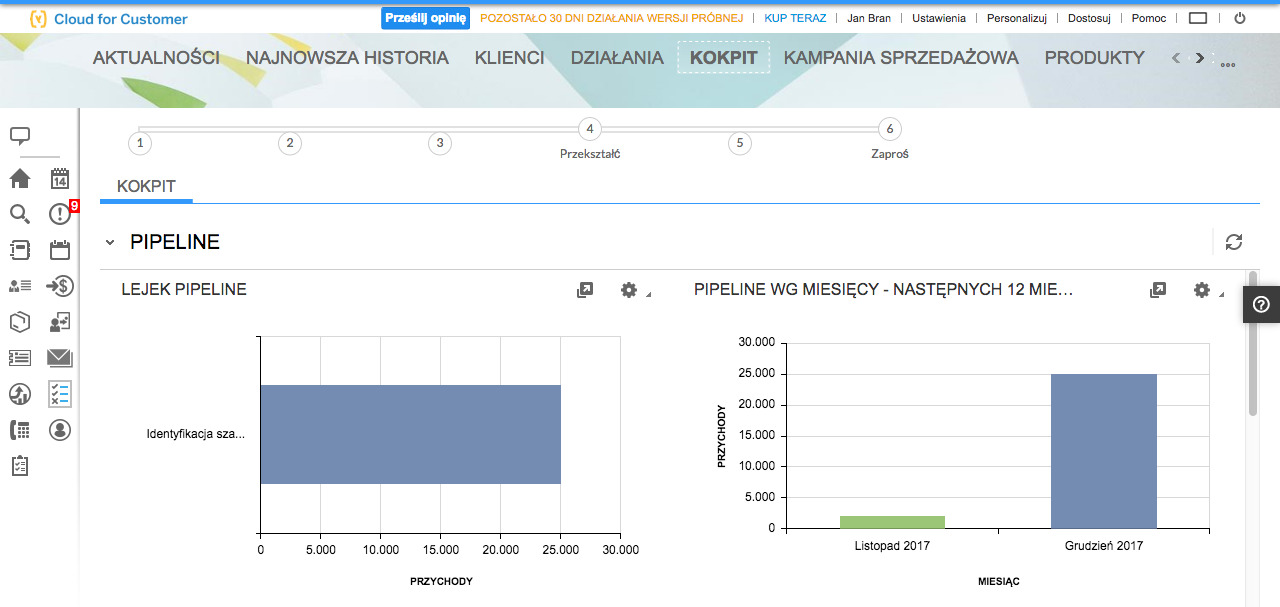Screen dimensions: 1280x607
Task: Open the alerts icon with badge 9
Action: [x=60, y=214]
